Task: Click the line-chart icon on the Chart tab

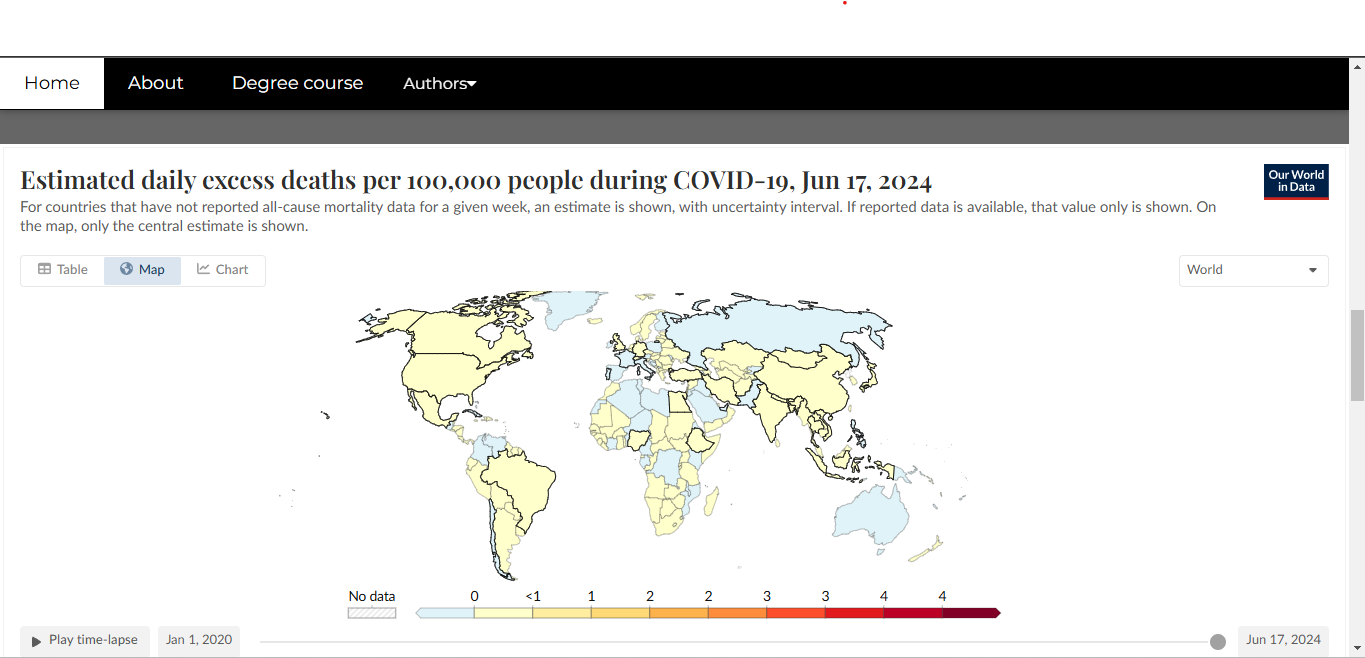Action: point(202,269)
